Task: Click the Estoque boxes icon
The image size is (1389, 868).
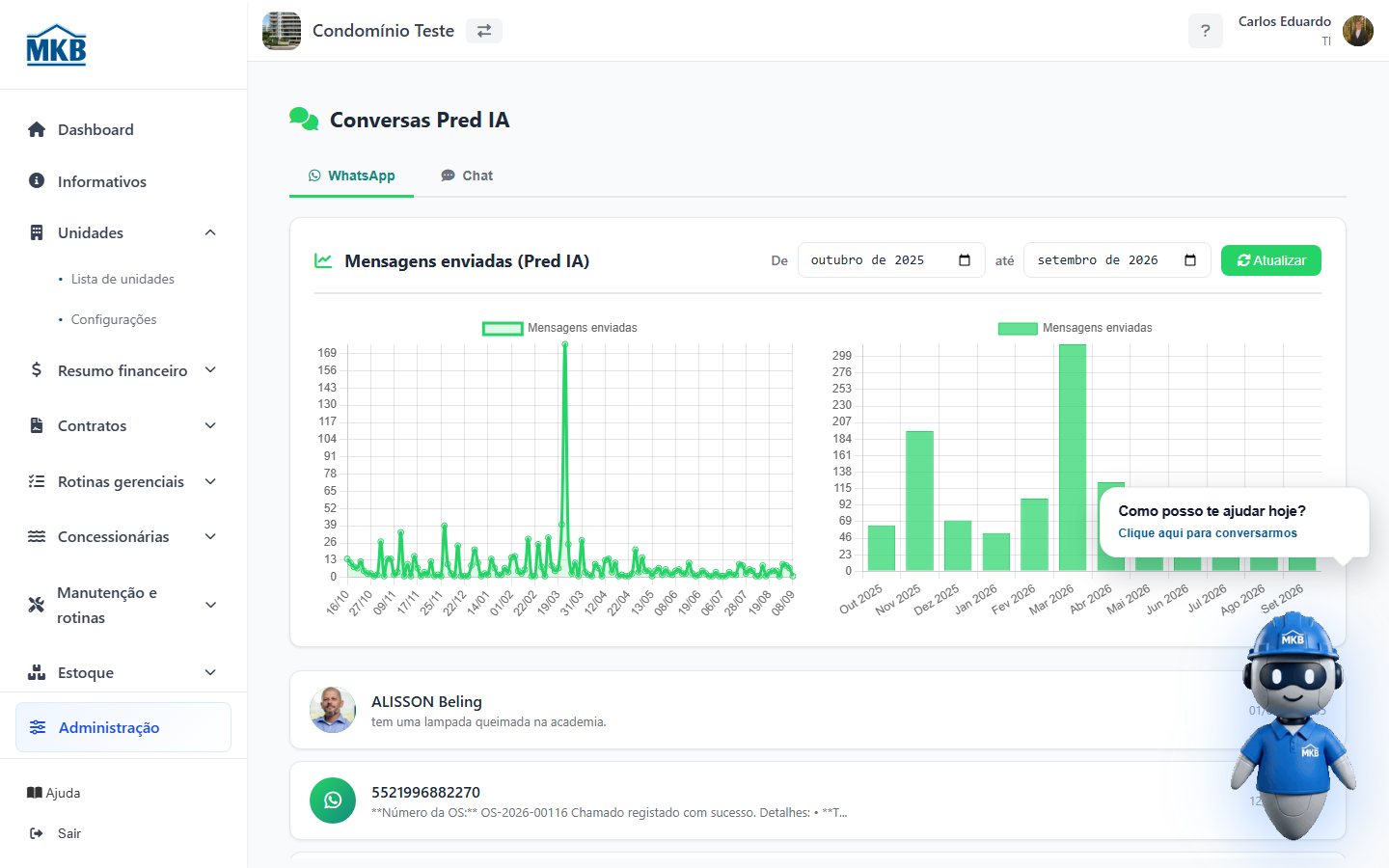Action: [x=37, y=672]
